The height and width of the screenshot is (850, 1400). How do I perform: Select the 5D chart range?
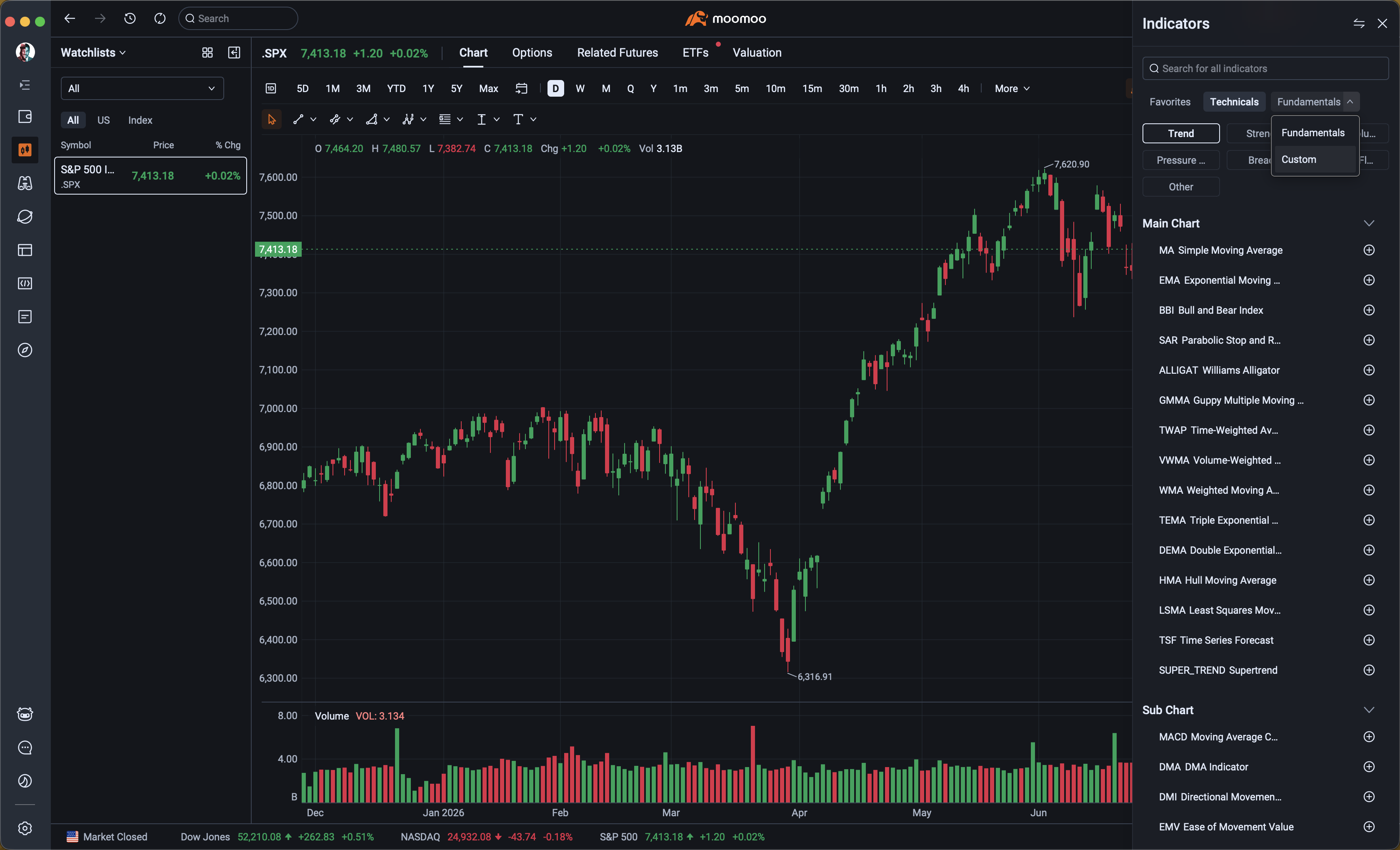tap(303, 89)
